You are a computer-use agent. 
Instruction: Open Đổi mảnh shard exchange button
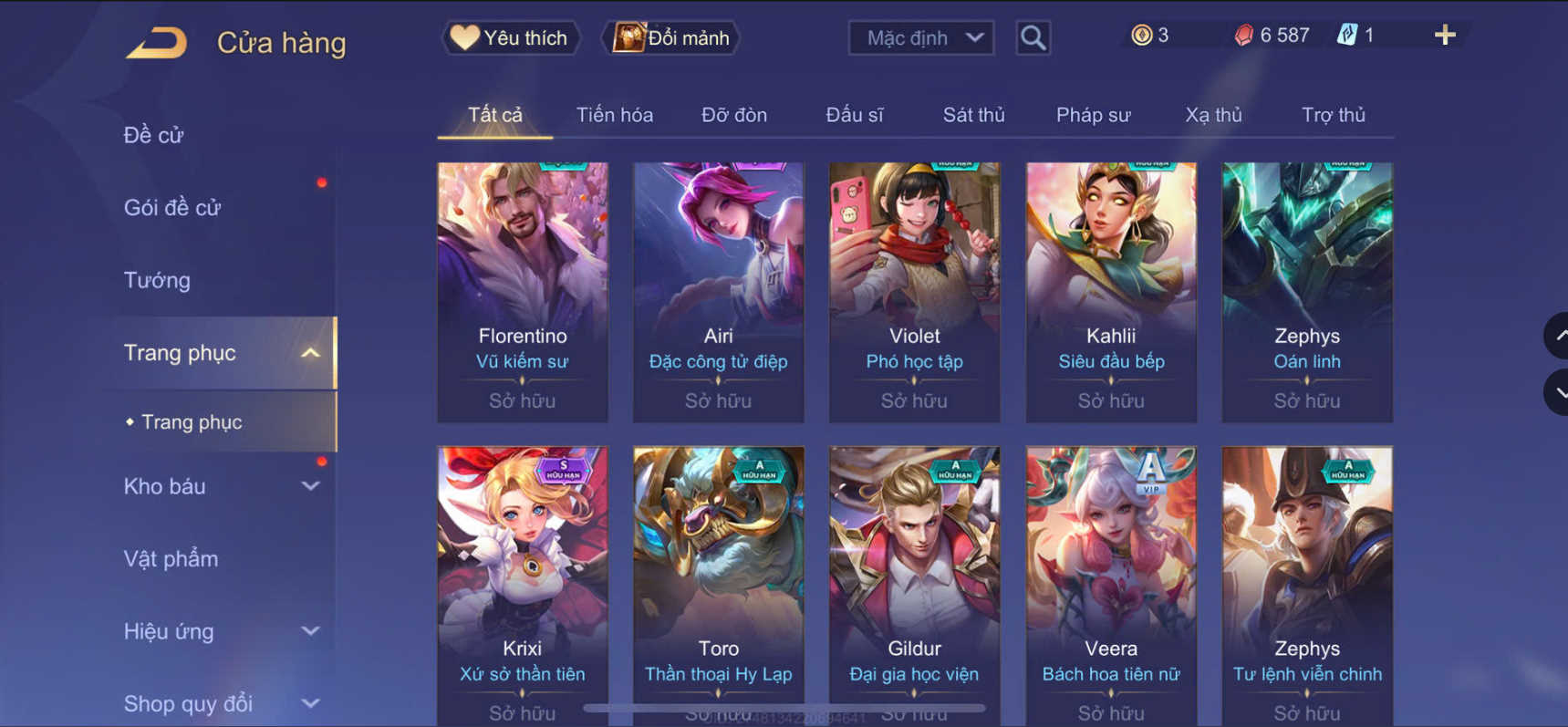pos(671,38)
